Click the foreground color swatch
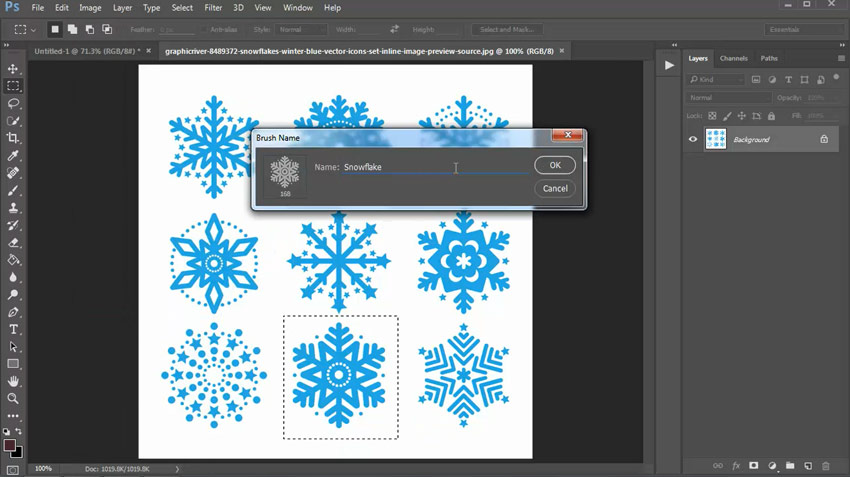Screen dimensions: 850x477 point(9,445)
